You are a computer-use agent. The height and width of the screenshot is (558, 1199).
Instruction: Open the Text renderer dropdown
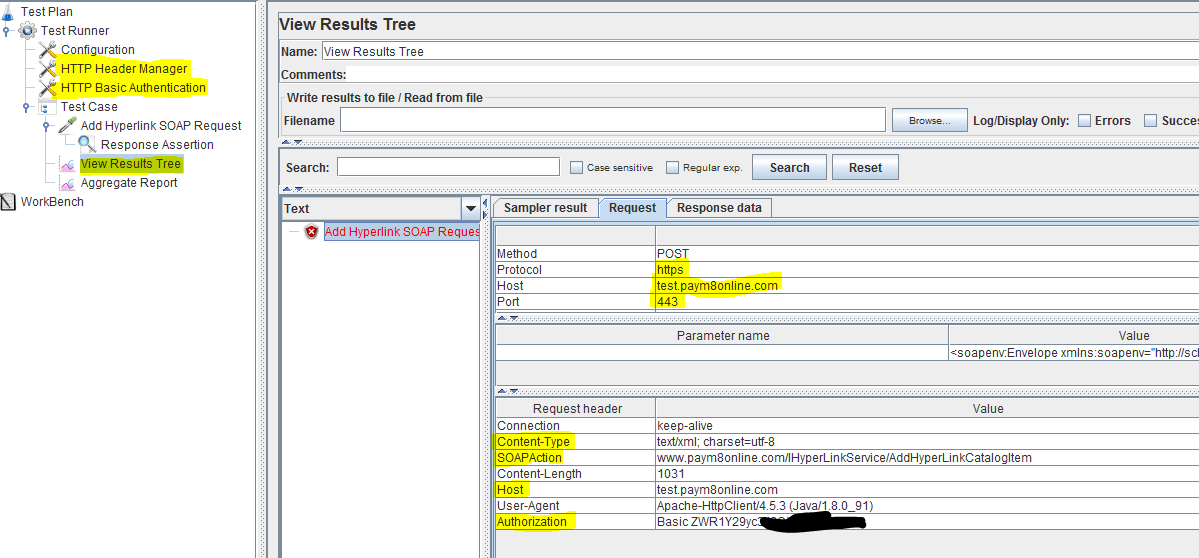tap(470, 209)
